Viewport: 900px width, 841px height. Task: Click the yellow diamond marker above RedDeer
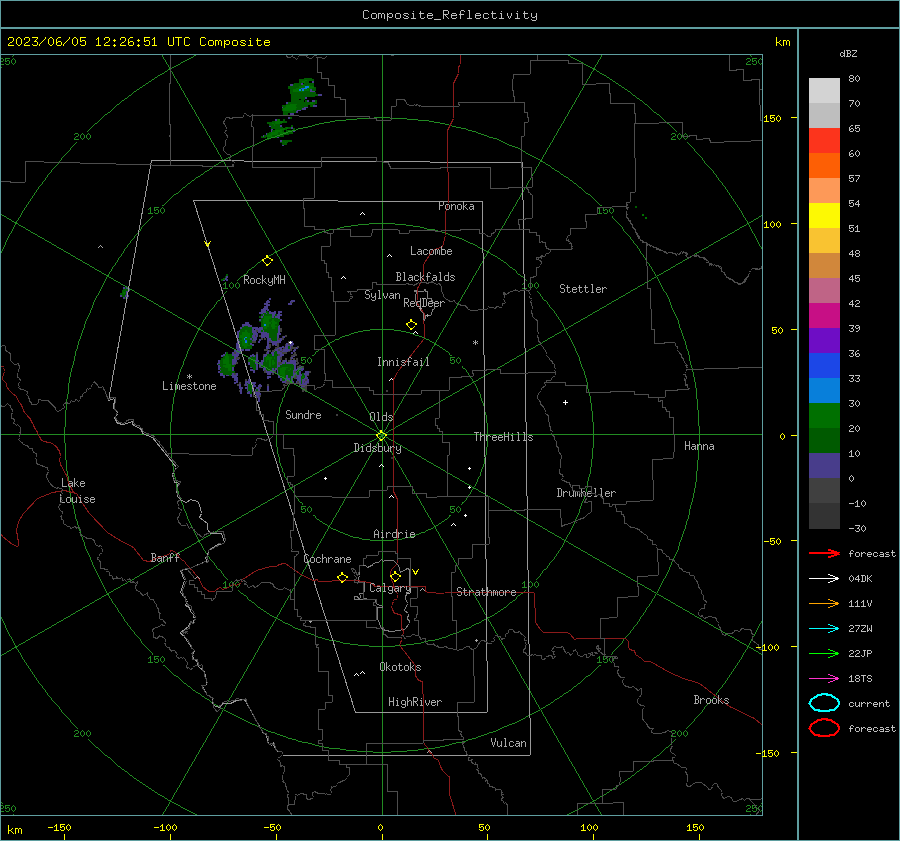coord(411,325)
